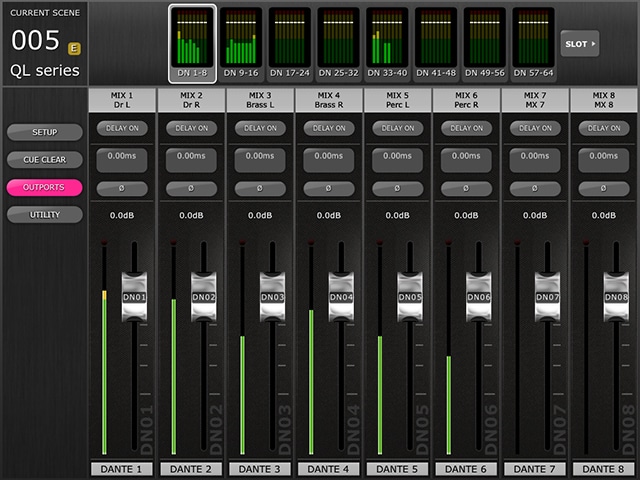Open the UTILITY page
The image size is (640, 480).
pyautogui.click(x=44, y=215)
